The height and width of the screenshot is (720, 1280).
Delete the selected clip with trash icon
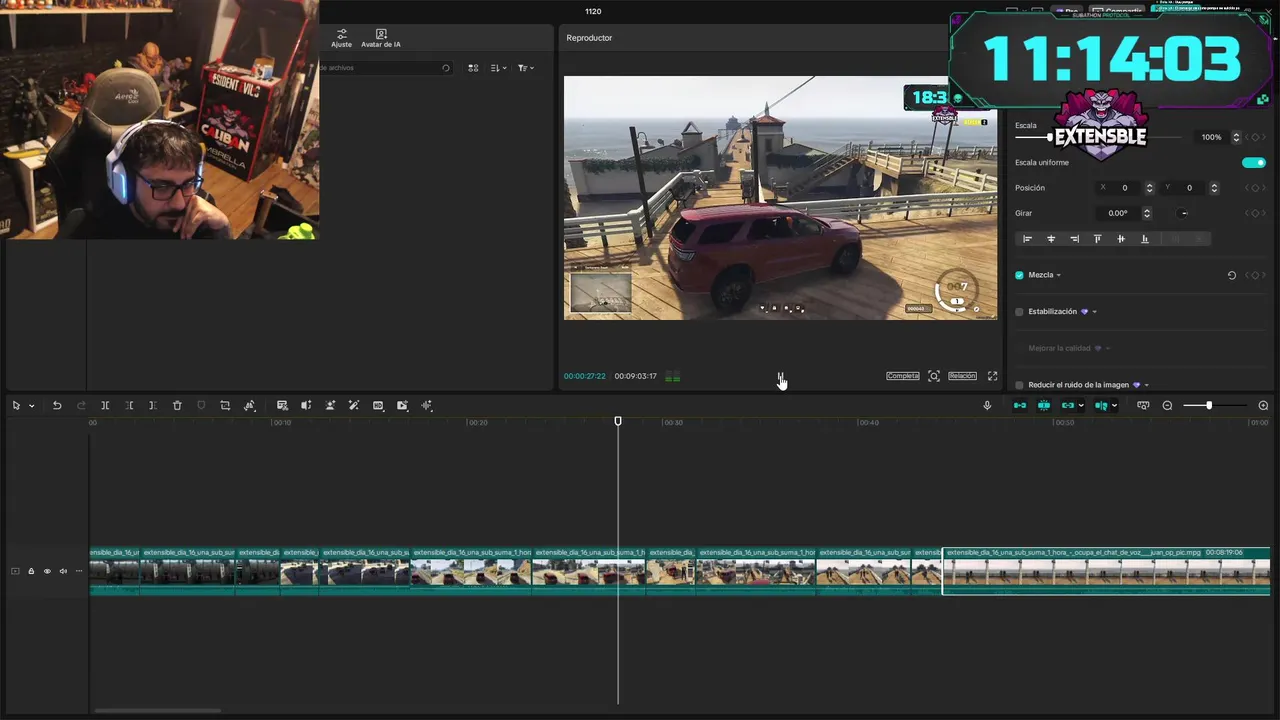point(177,405)
